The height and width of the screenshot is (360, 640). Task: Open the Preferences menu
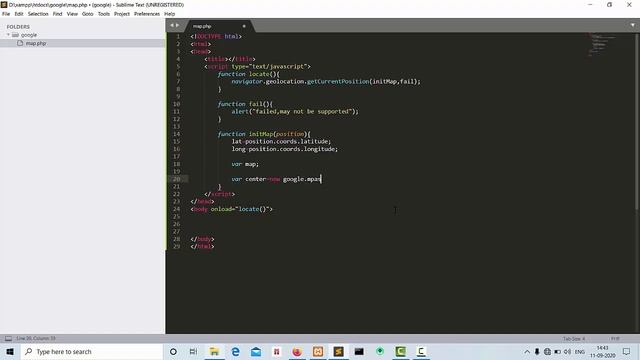[147, 14]
